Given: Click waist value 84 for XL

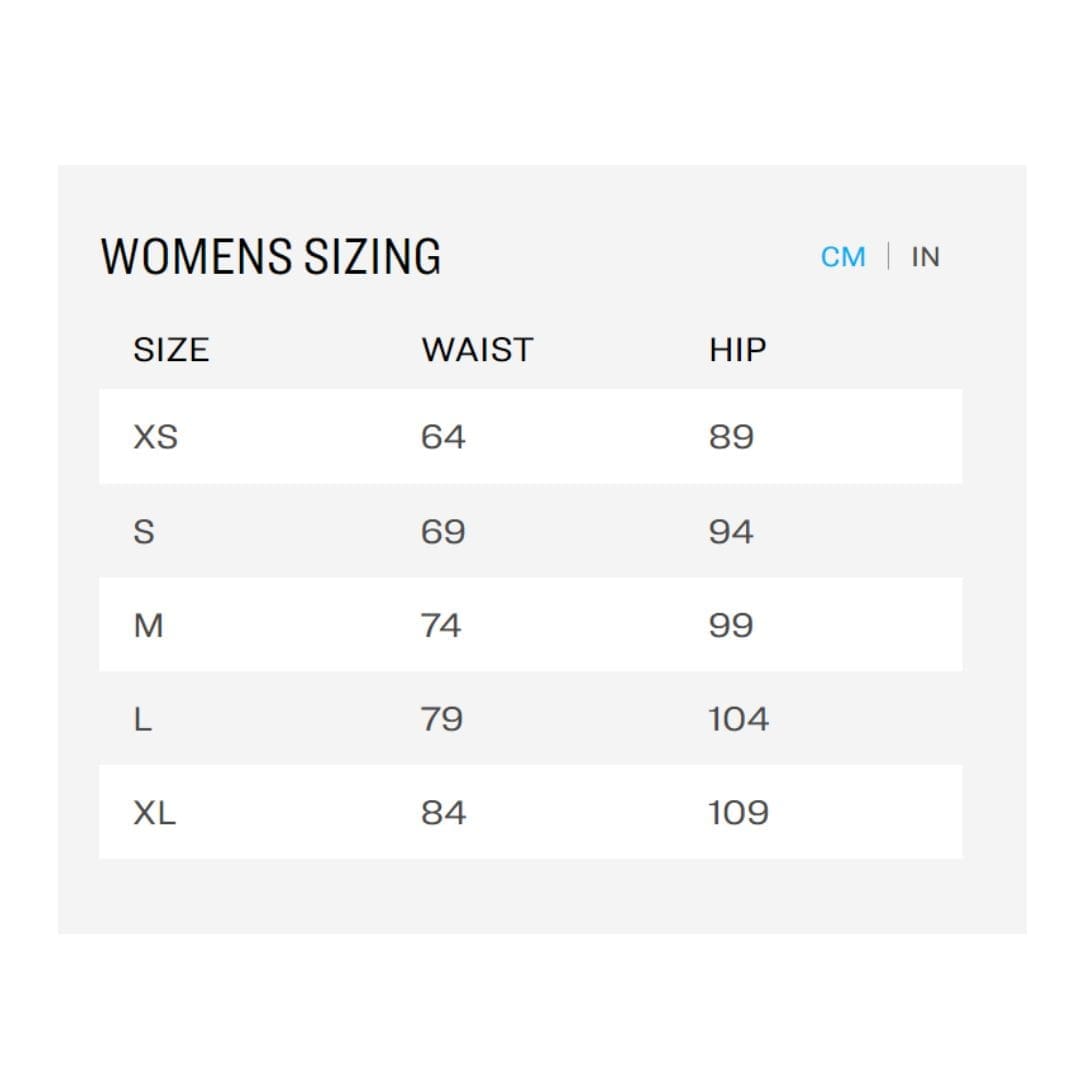Looking at the screenshot, I should click(x=444, y=813).
